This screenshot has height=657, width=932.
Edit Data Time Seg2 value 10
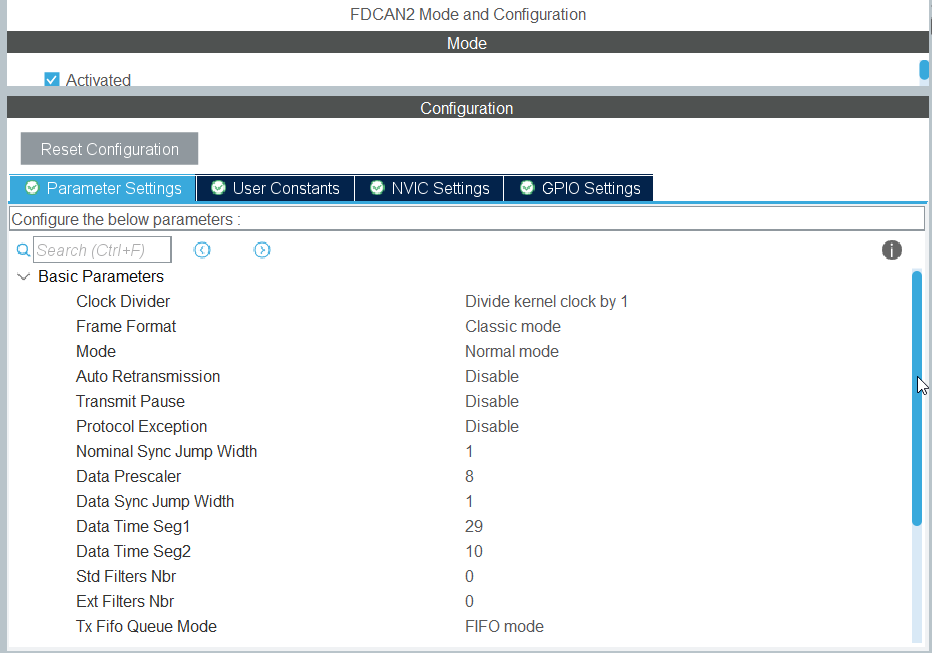point(474,551)
